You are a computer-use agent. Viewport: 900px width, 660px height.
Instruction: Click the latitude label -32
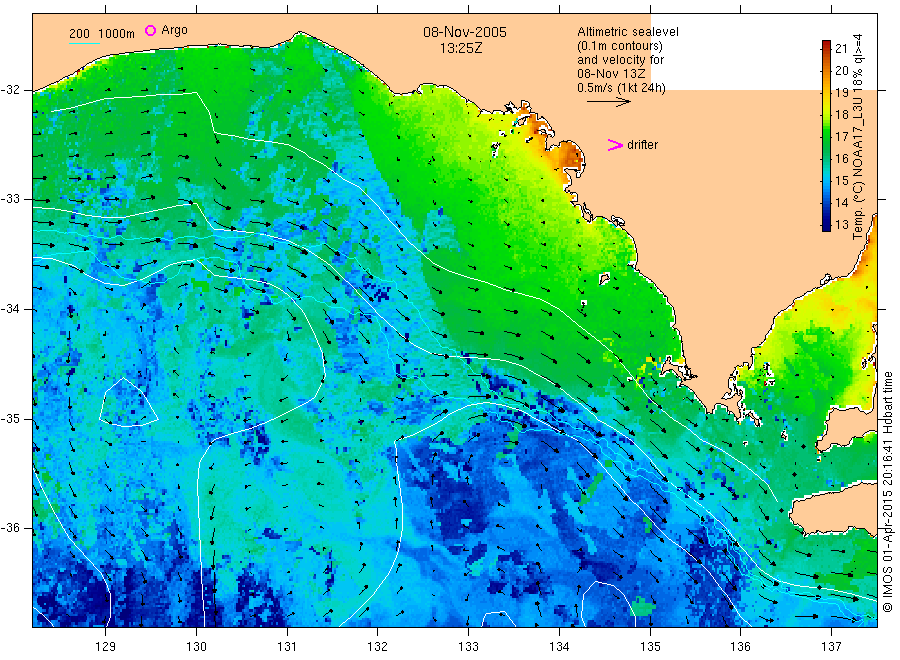coord(10,90)
